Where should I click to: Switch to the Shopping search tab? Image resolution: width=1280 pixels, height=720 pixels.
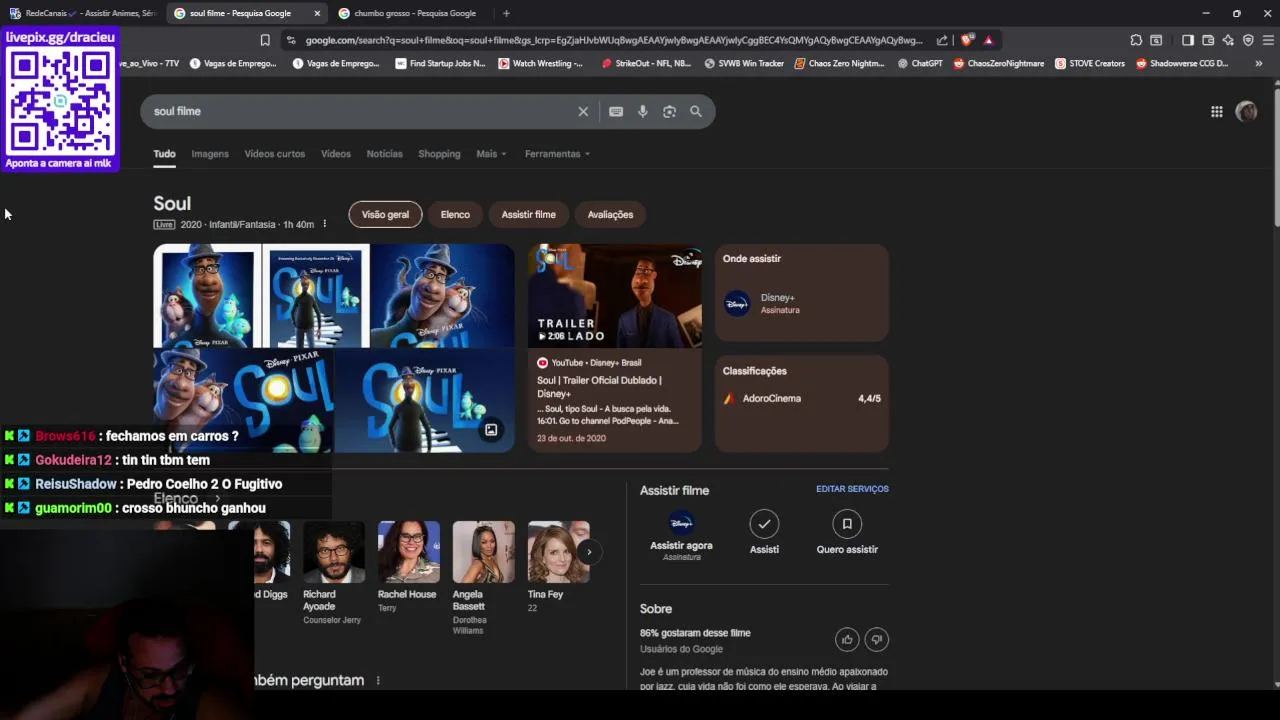pos(439,154)
